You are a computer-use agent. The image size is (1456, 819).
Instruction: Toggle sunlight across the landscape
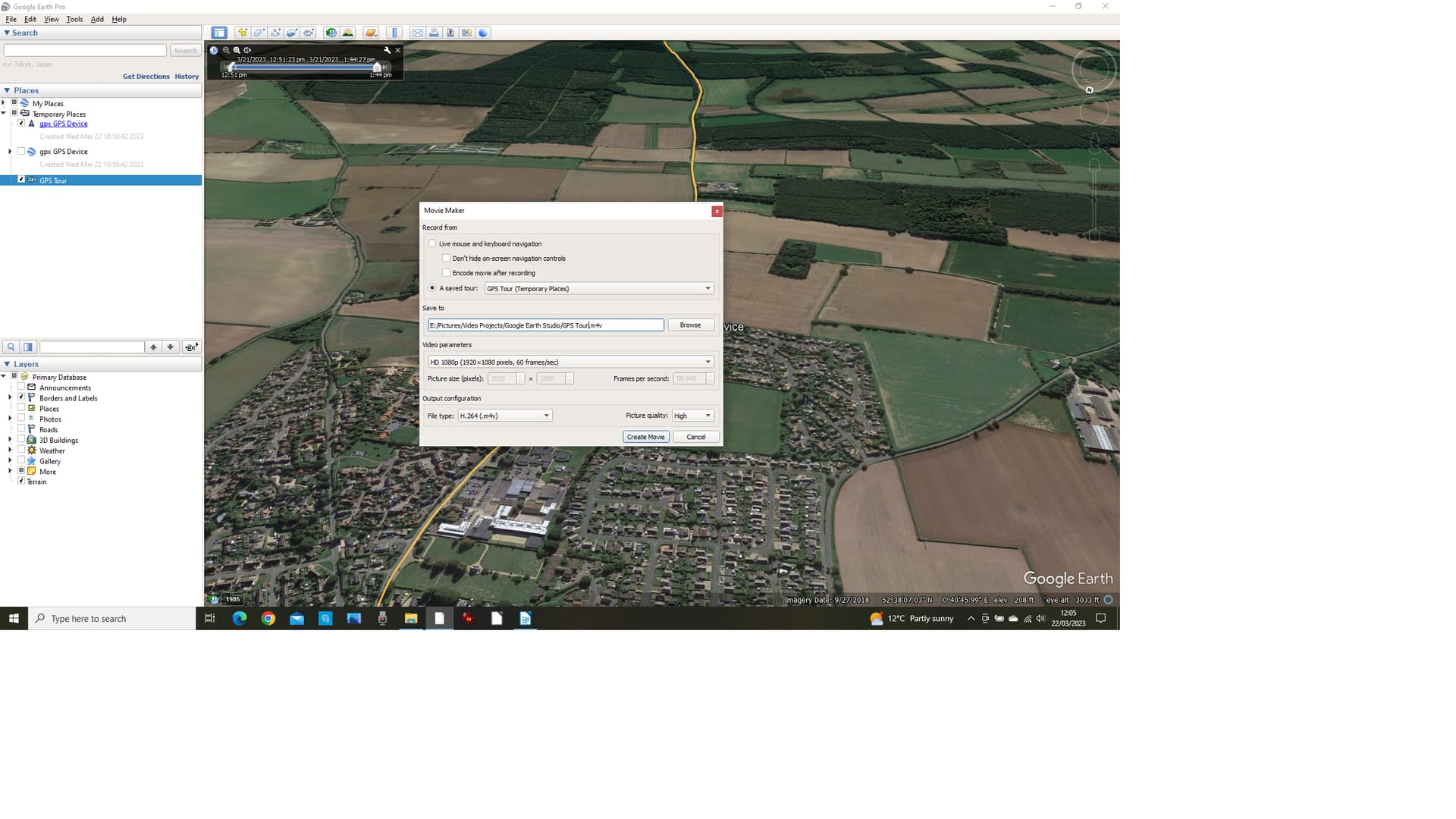(347, 33)
